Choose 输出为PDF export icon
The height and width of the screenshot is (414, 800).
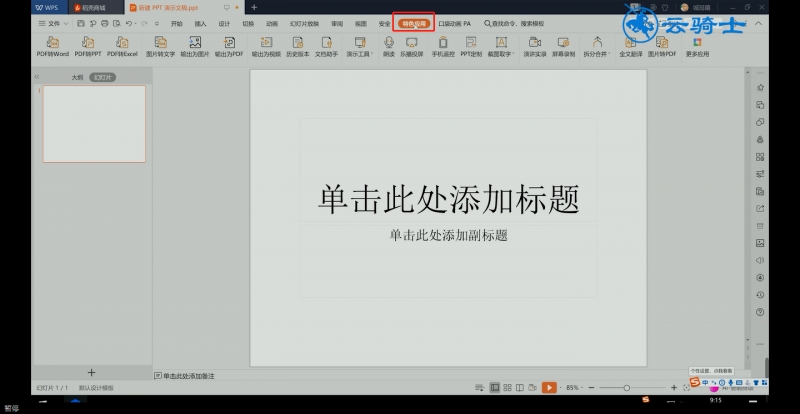(x=229, y=46)
